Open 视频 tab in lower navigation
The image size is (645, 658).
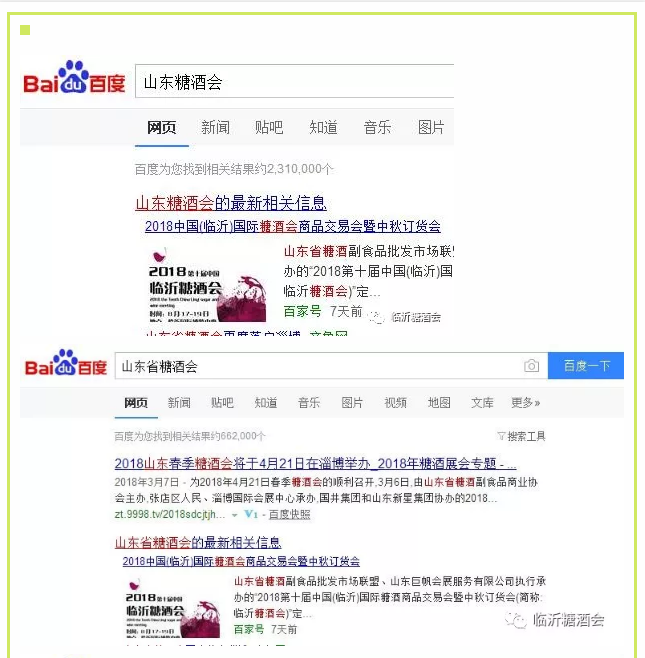[x=395, y=403]
